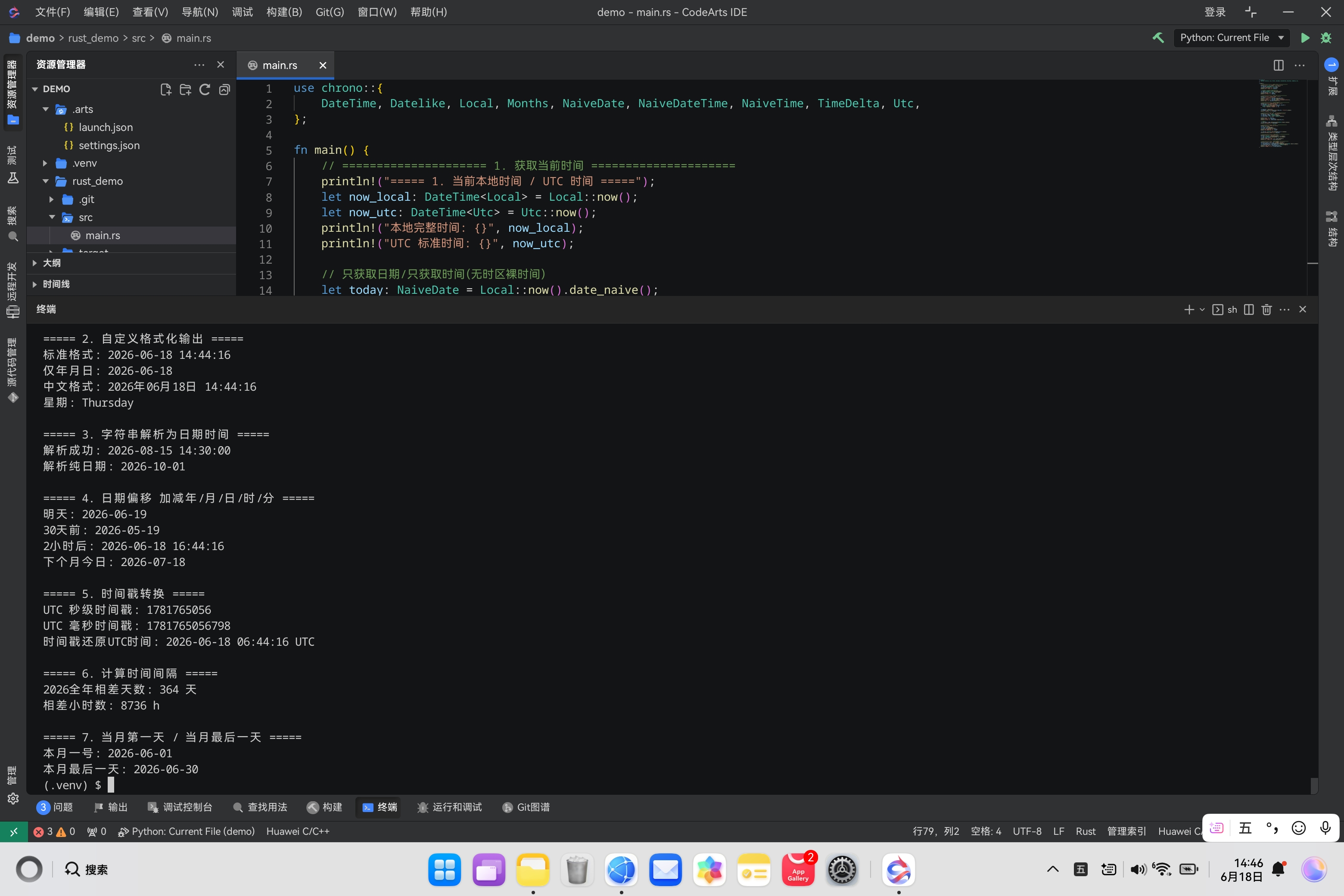Close the terminal panel

[x=1303, y=309]
